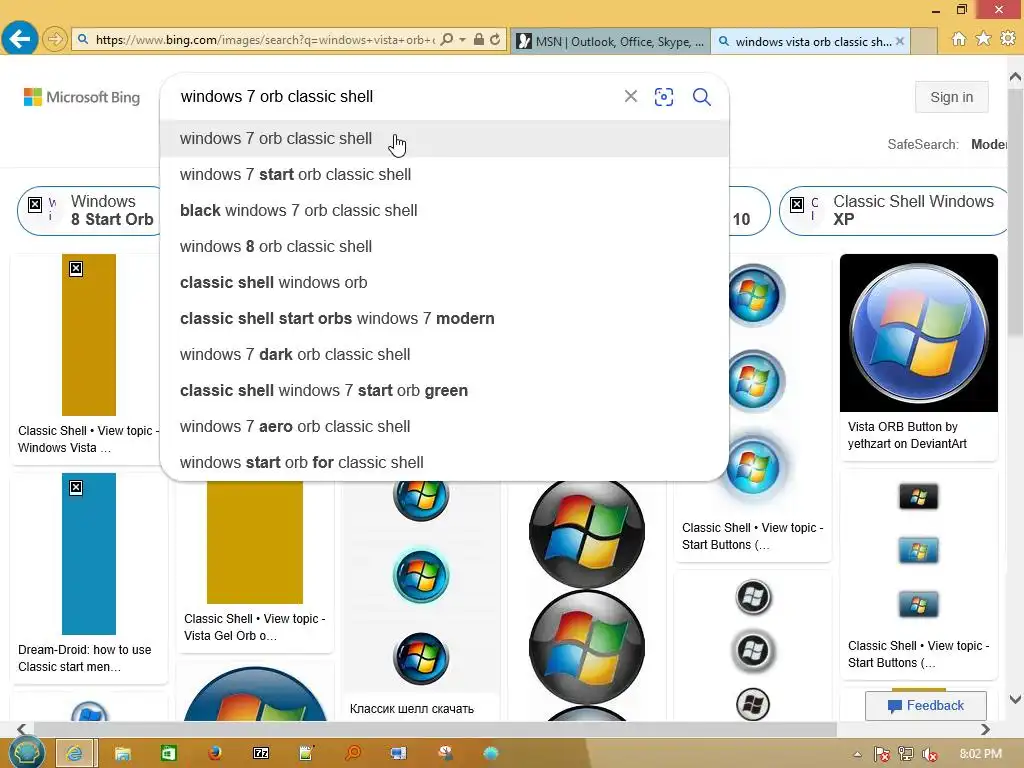This screenshot has height=768, width=1024.
Task: Choose suggestion 'windows 7 orb classic shell'
Action: [x=444, y=138]
